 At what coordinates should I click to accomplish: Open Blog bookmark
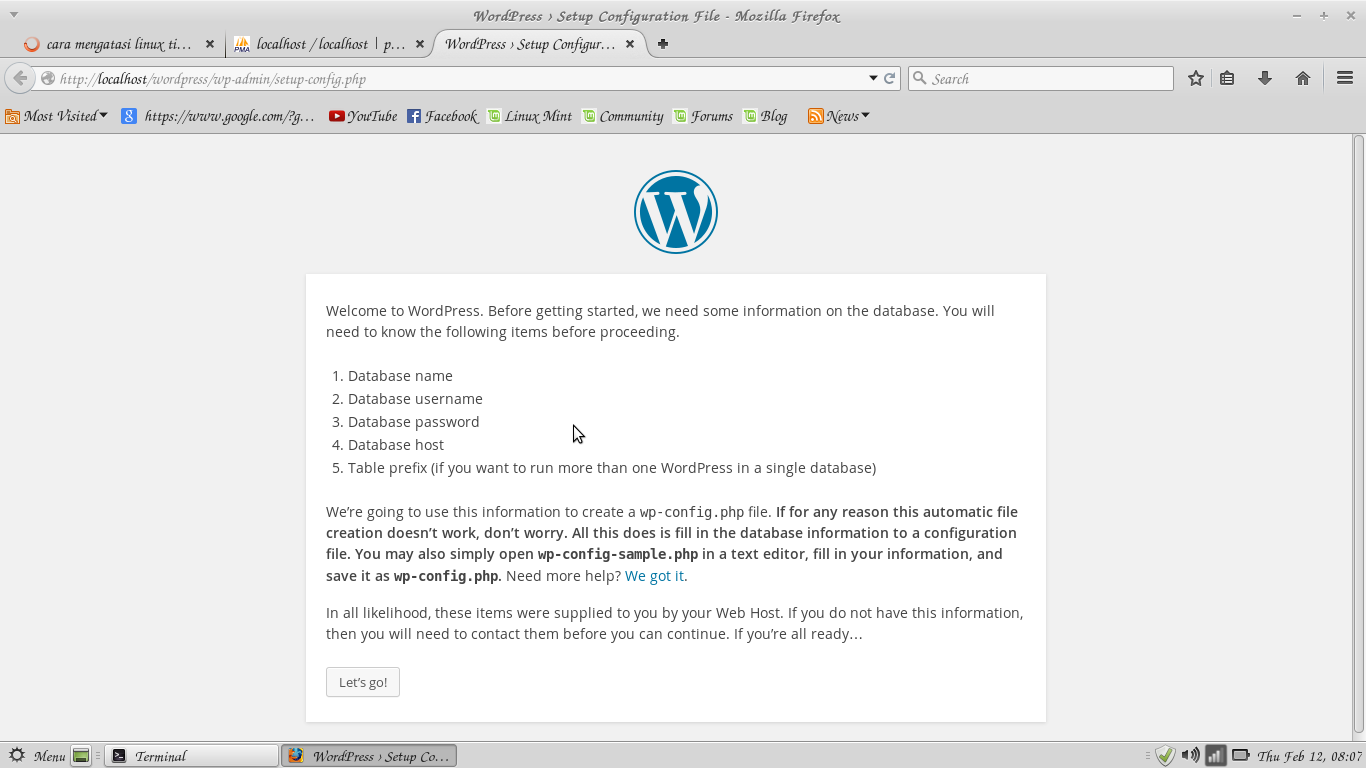tap(765, 116)
